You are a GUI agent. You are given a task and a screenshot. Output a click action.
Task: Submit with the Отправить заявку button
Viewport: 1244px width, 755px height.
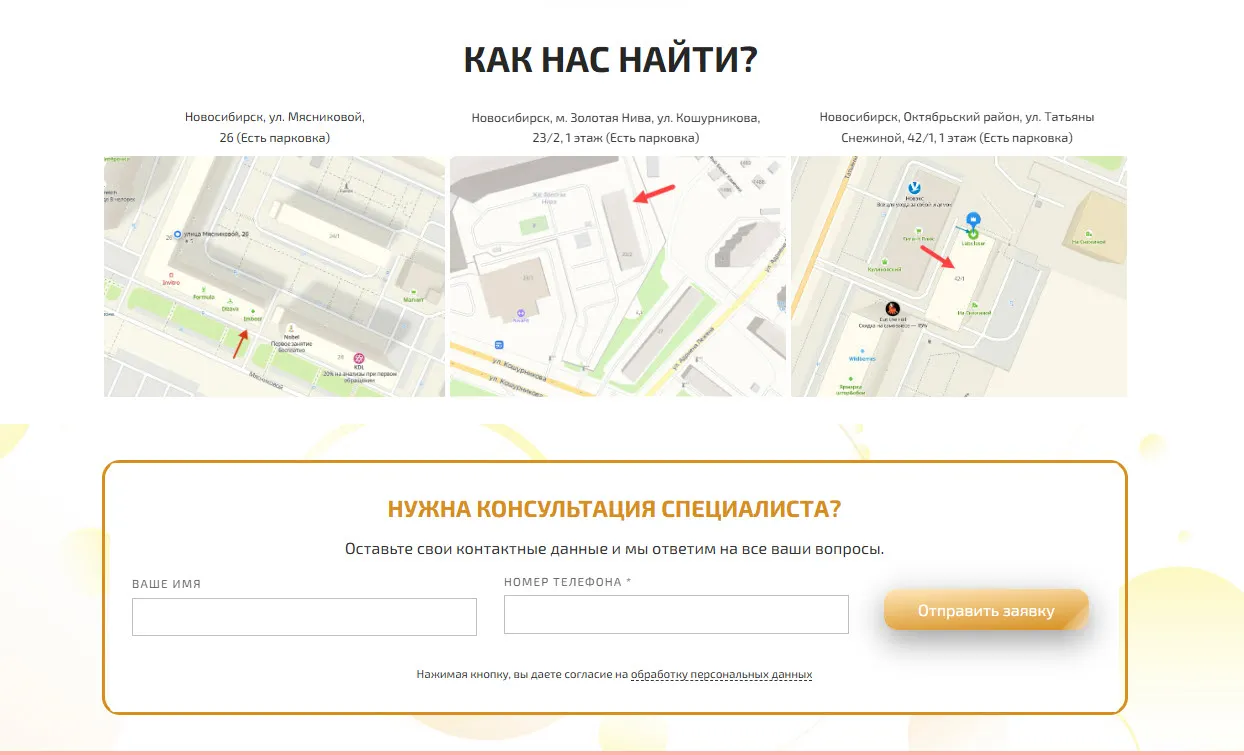(x=986, y=610)
